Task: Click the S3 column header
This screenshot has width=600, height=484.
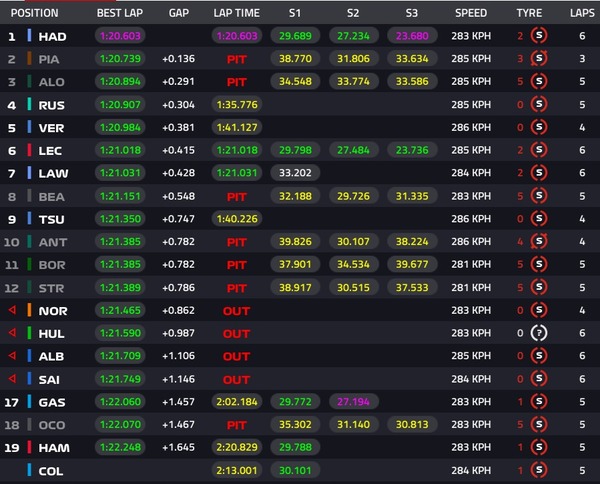Action: click(412, 13)
